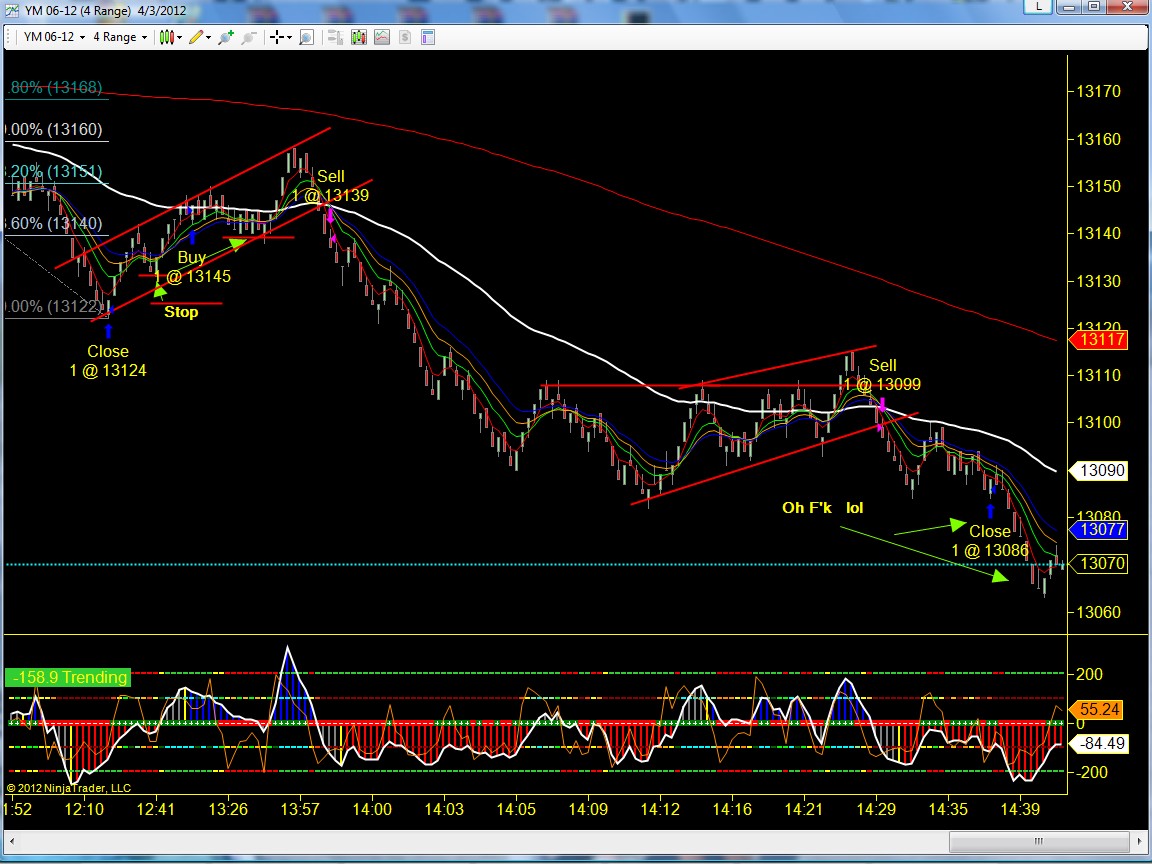Click the 13060 price axis label

coord(1098,613)
